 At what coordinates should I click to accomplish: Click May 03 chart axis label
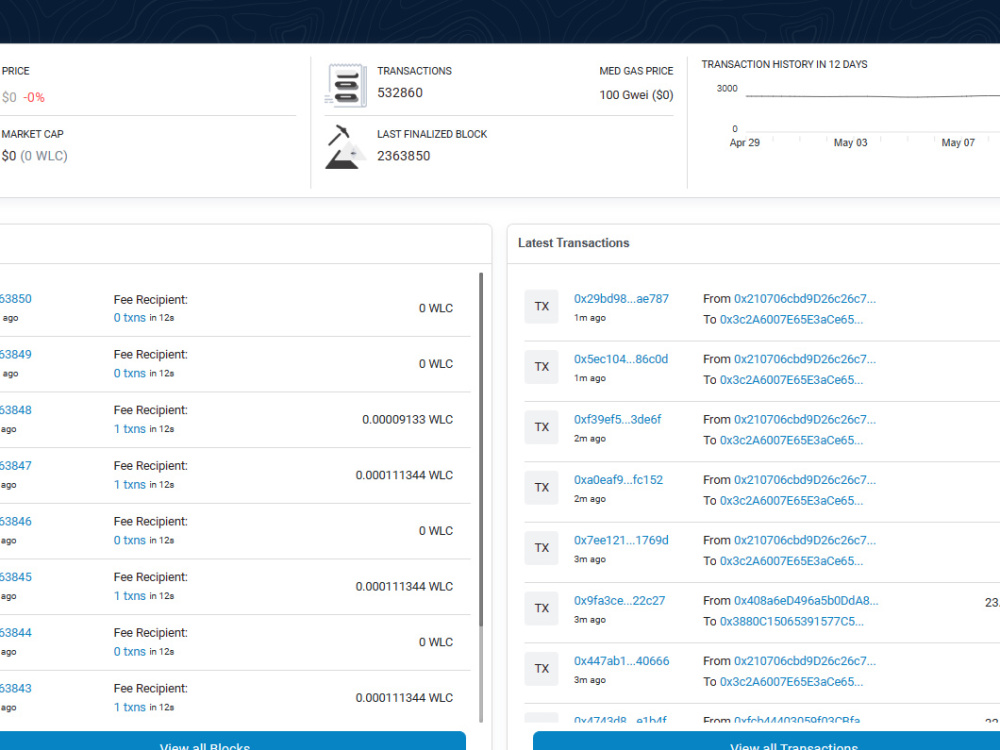coord(850,143)
